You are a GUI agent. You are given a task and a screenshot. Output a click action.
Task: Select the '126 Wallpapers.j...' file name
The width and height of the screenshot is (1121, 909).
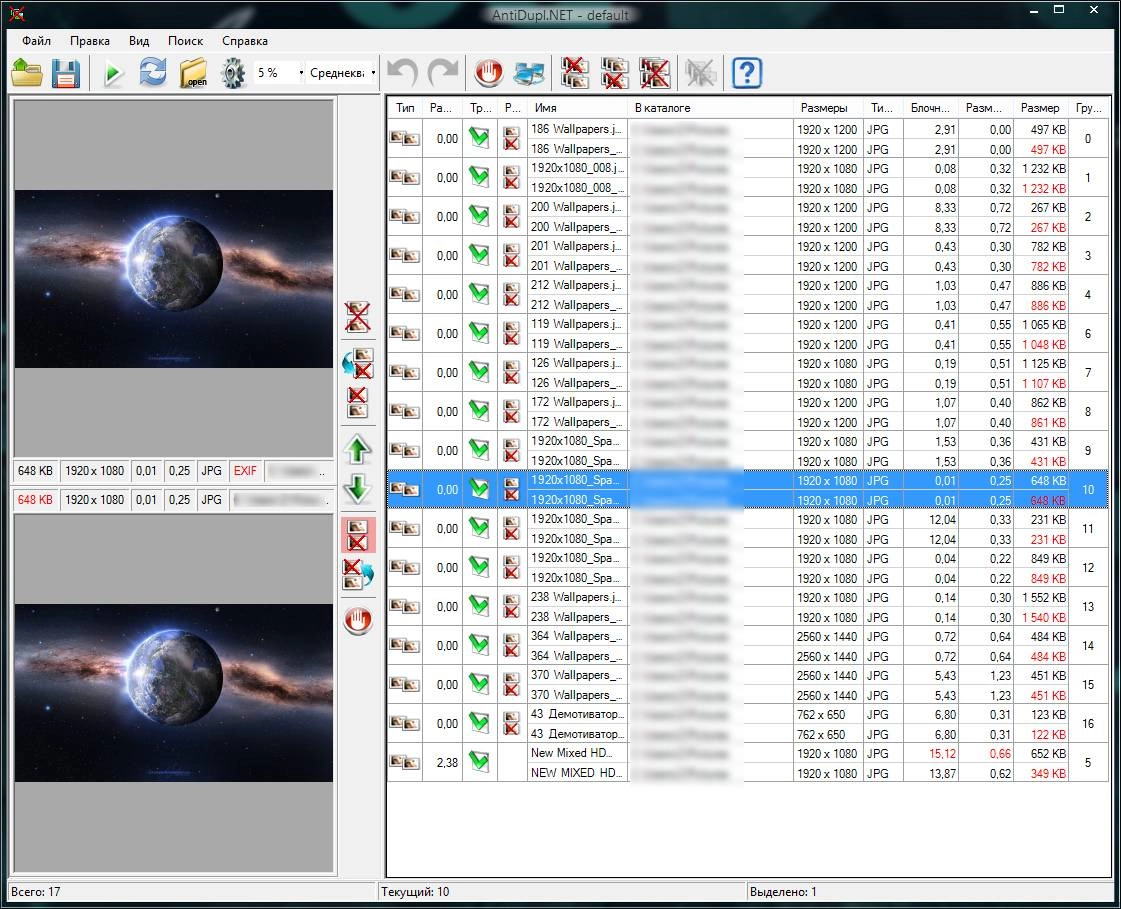tap(577, 363)
